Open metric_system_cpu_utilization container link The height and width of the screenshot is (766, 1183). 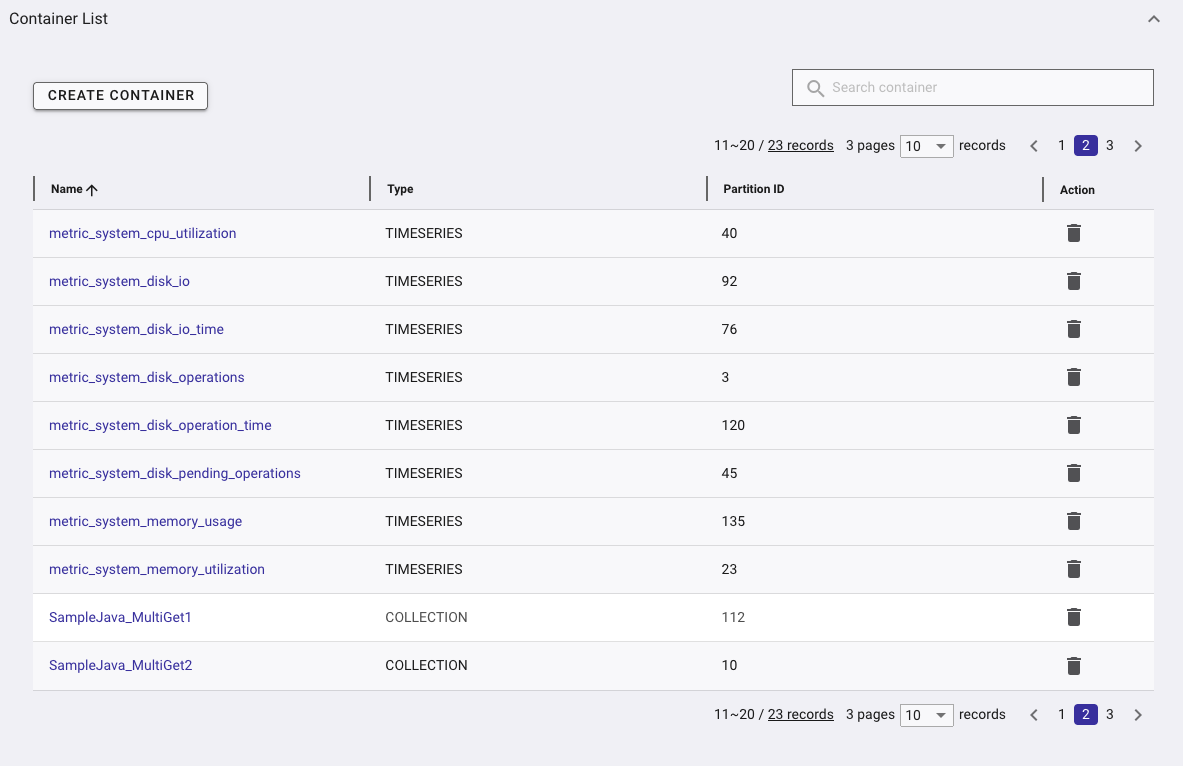tap(143, 233)
